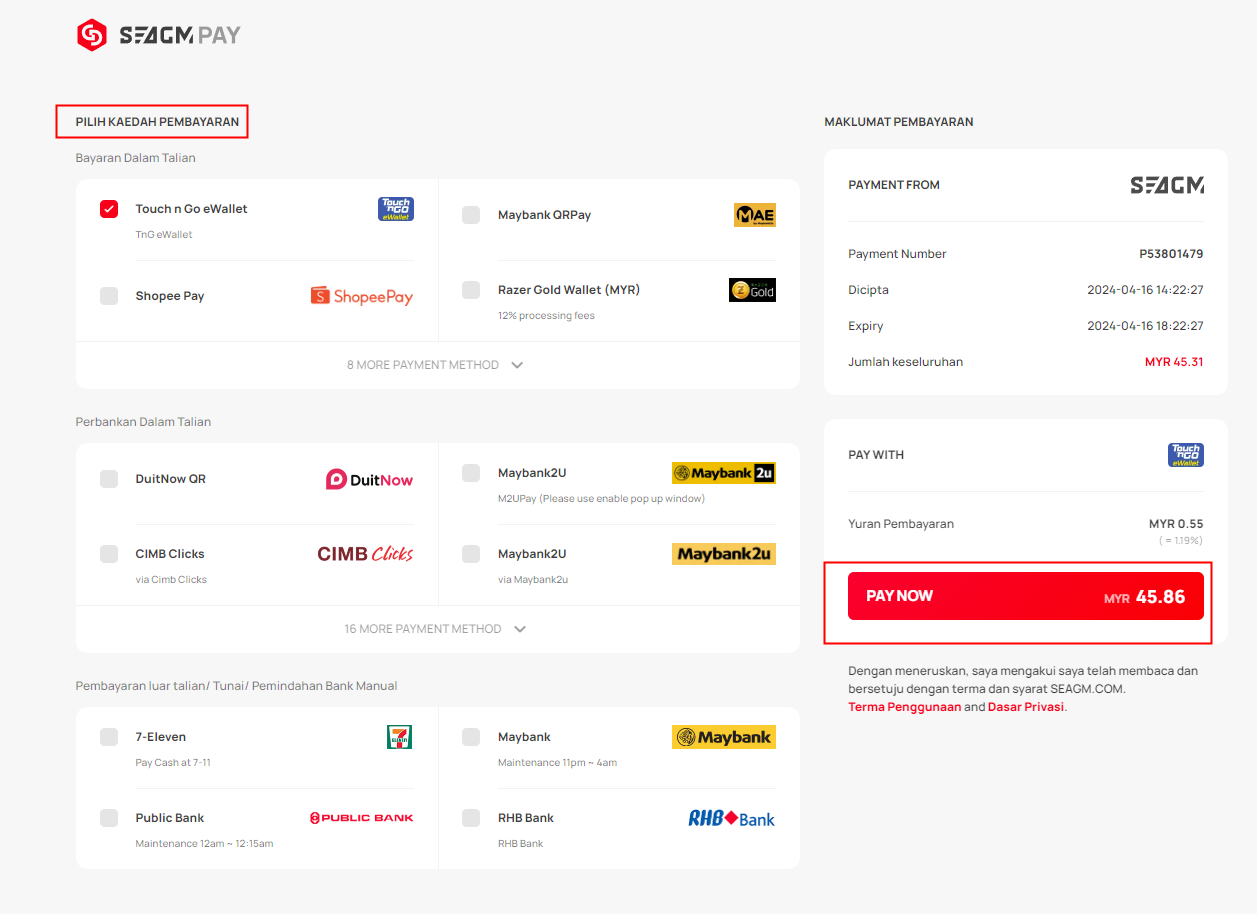
Task: Click the SEAGM logo in the Payment From card
Action: pos(1167,185)
